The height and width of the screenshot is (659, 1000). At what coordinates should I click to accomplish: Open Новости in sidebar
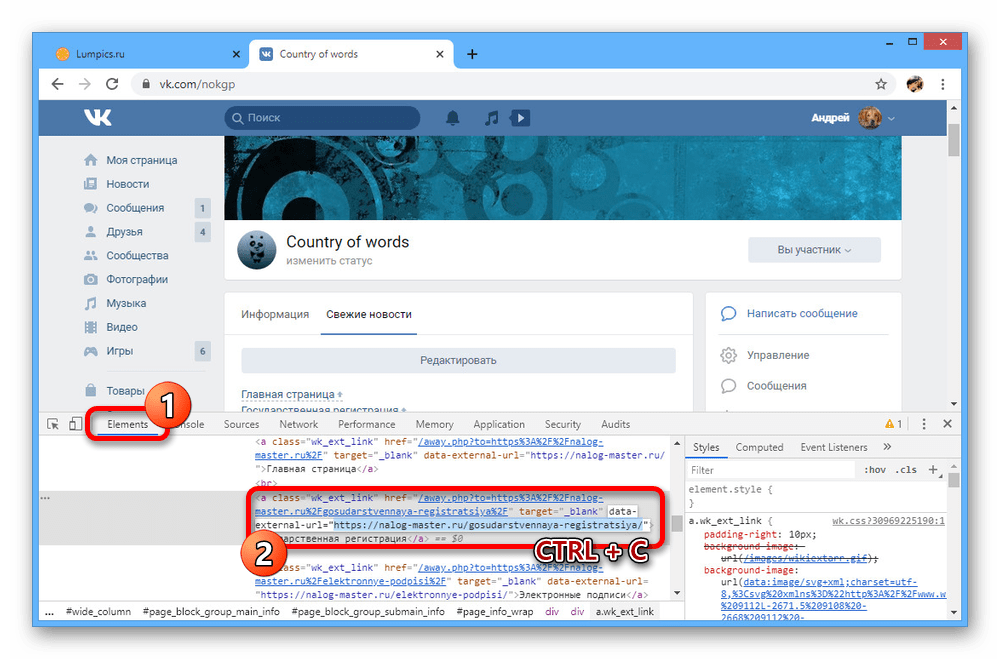(128, 184)
